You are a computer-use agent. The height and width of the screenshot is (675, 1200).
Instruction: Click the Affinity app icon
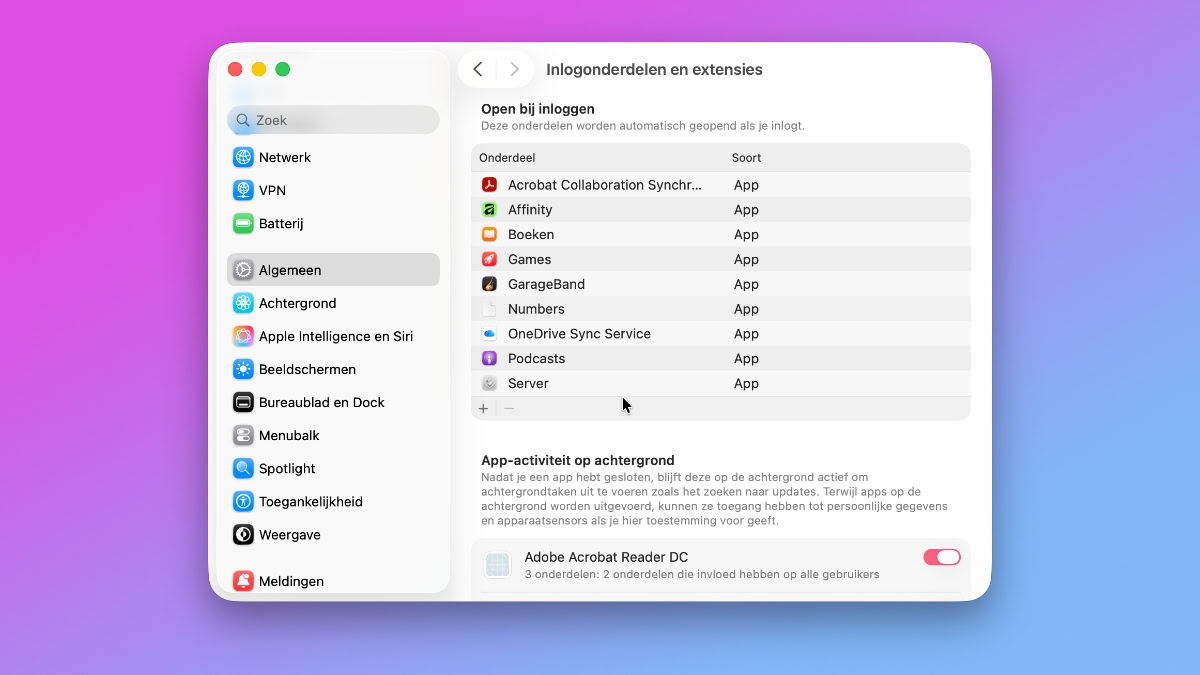tap(489, 210)
